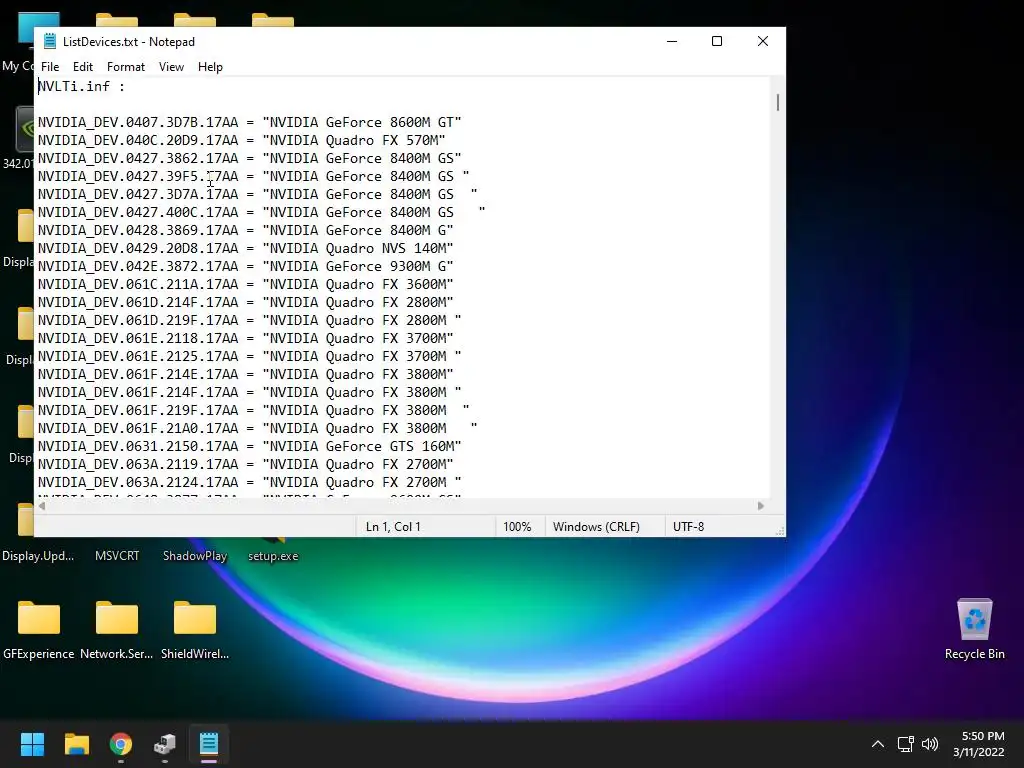1024x768 pixels.
Task: Click the NVIDIA_DEV.0427.3862 GeForce 8400M GS line
Action: pos(249,158)
